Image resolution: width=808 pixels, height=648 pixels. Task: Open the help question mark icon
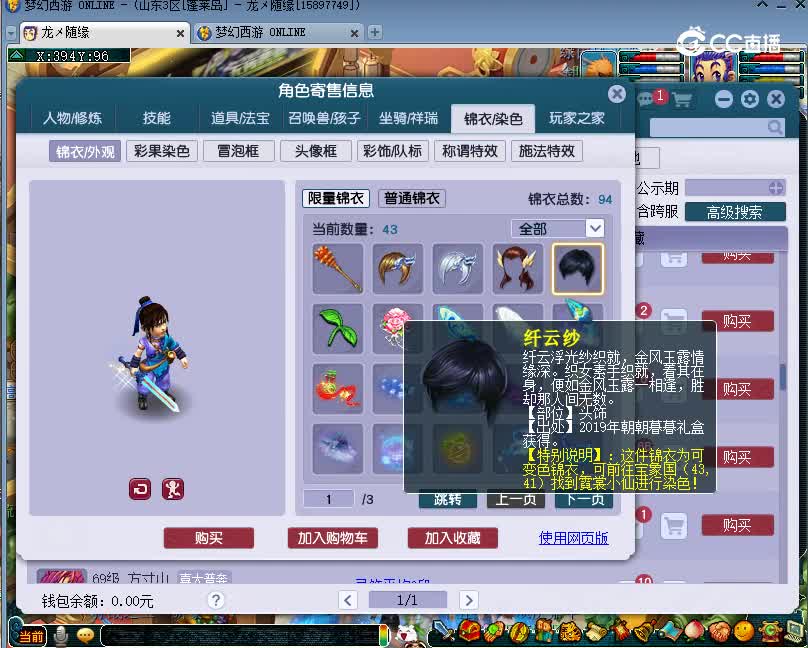tap(216, 600)
